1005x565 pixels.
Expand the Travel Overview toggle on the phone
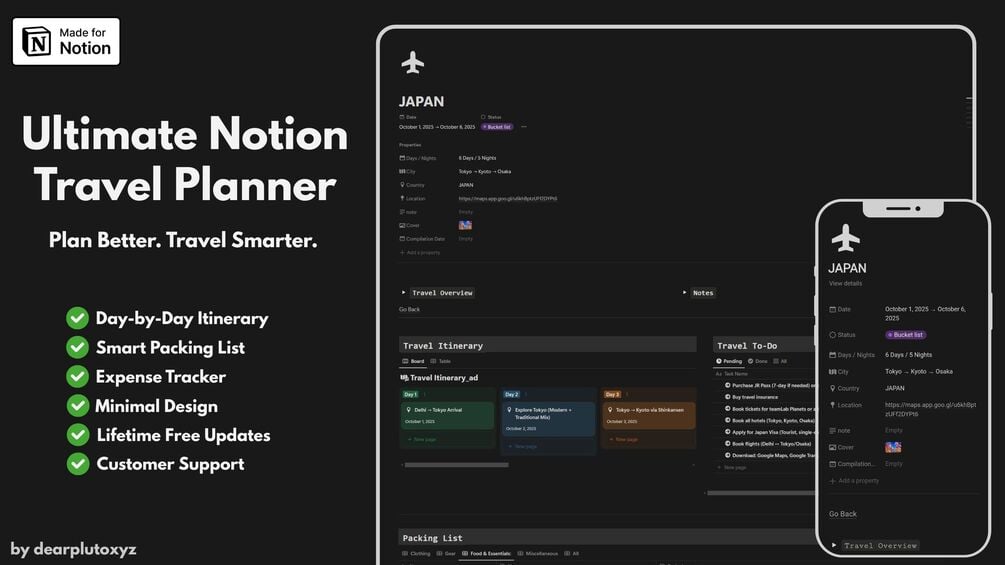[x=834, y=545]
